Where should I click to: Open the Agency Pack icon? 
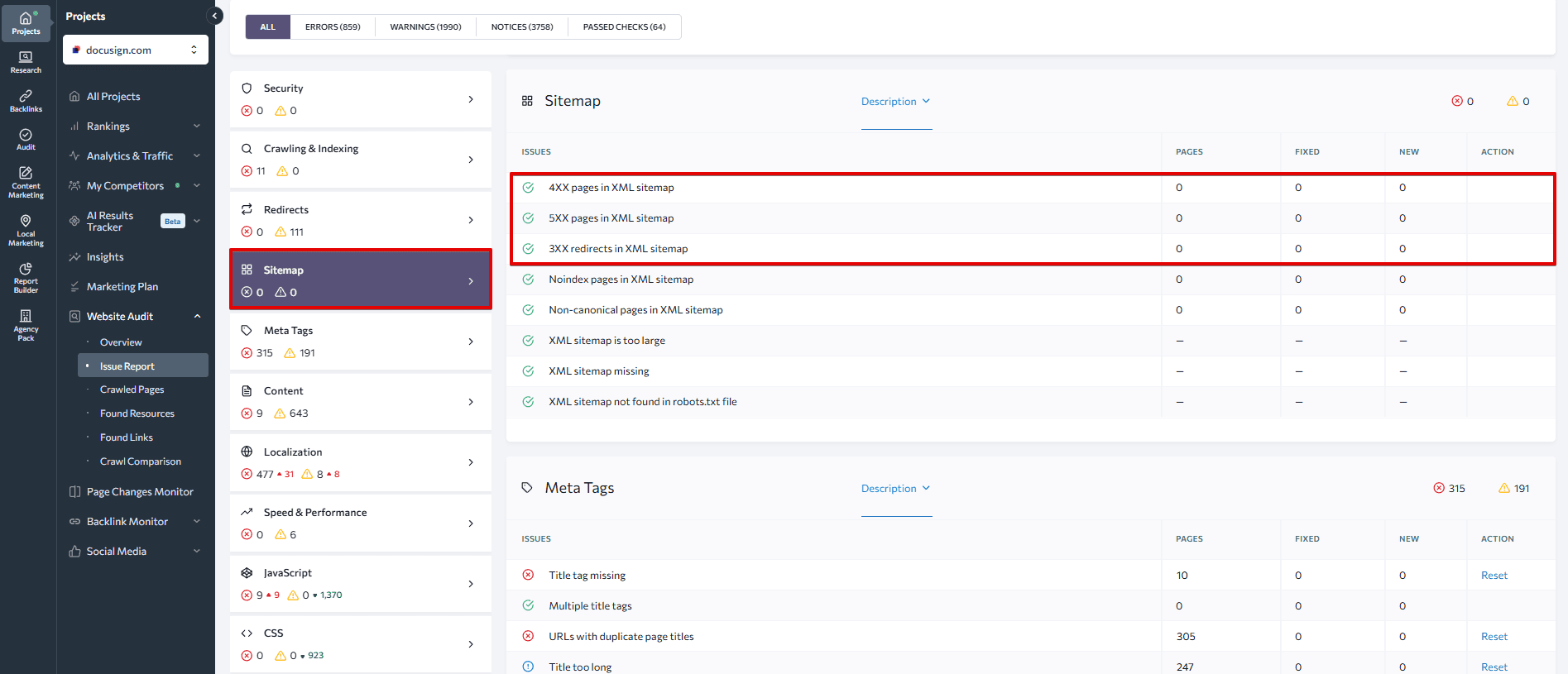[26, 325]
